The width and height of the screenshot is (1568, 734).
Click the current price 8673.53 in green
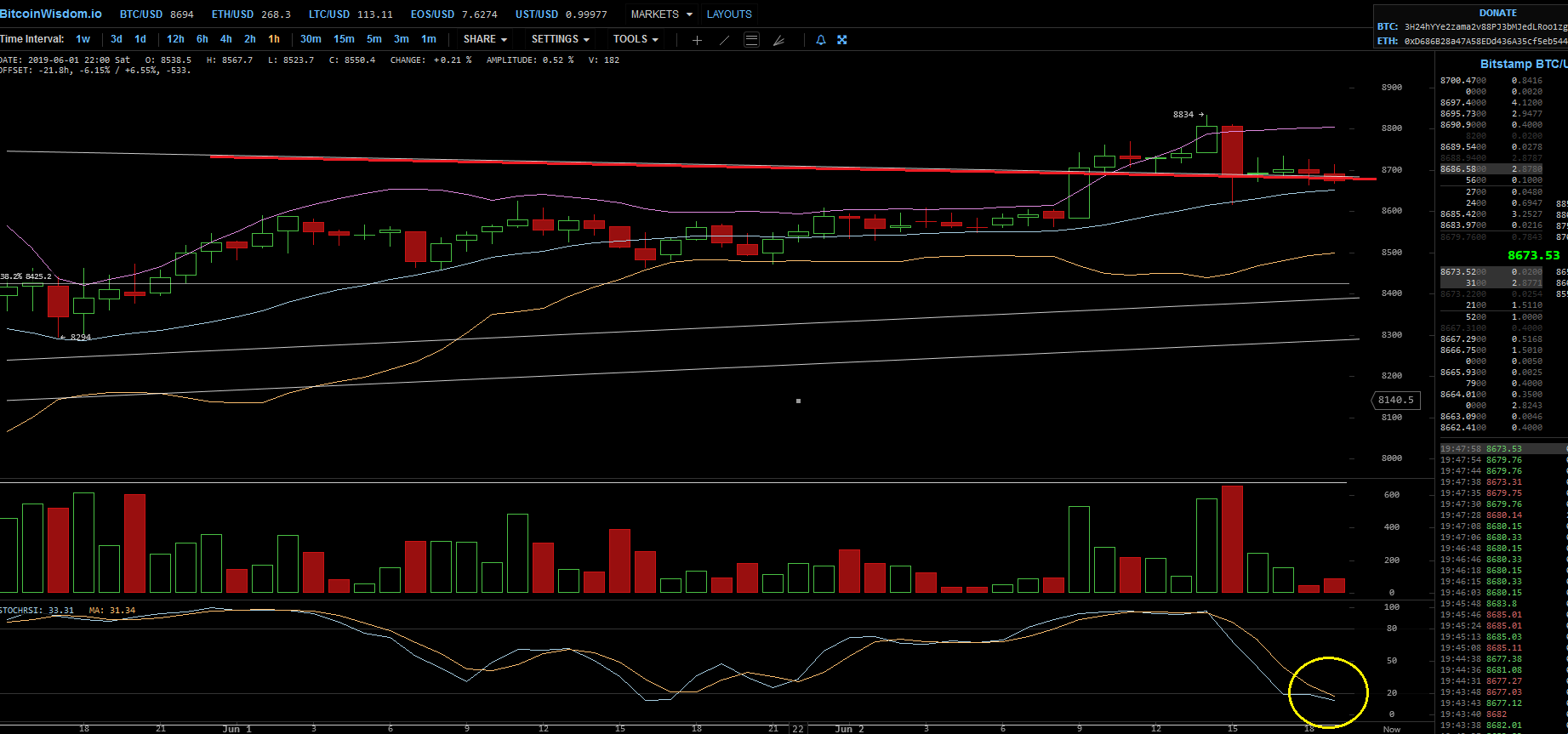pyautogui.click(x=1534, y=255)
